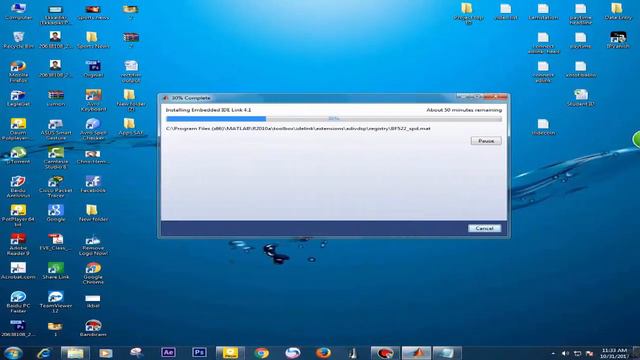Open the After Effects taskbar icon
Viewport: 640px width, 360px height.
pos(168,352)
